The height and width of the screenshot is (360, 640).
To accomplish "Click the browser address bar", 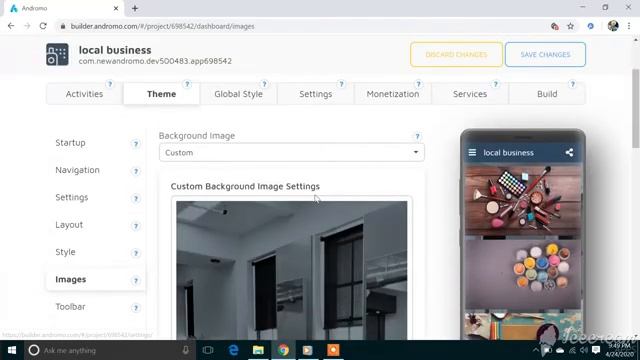I will click(302, 26).
